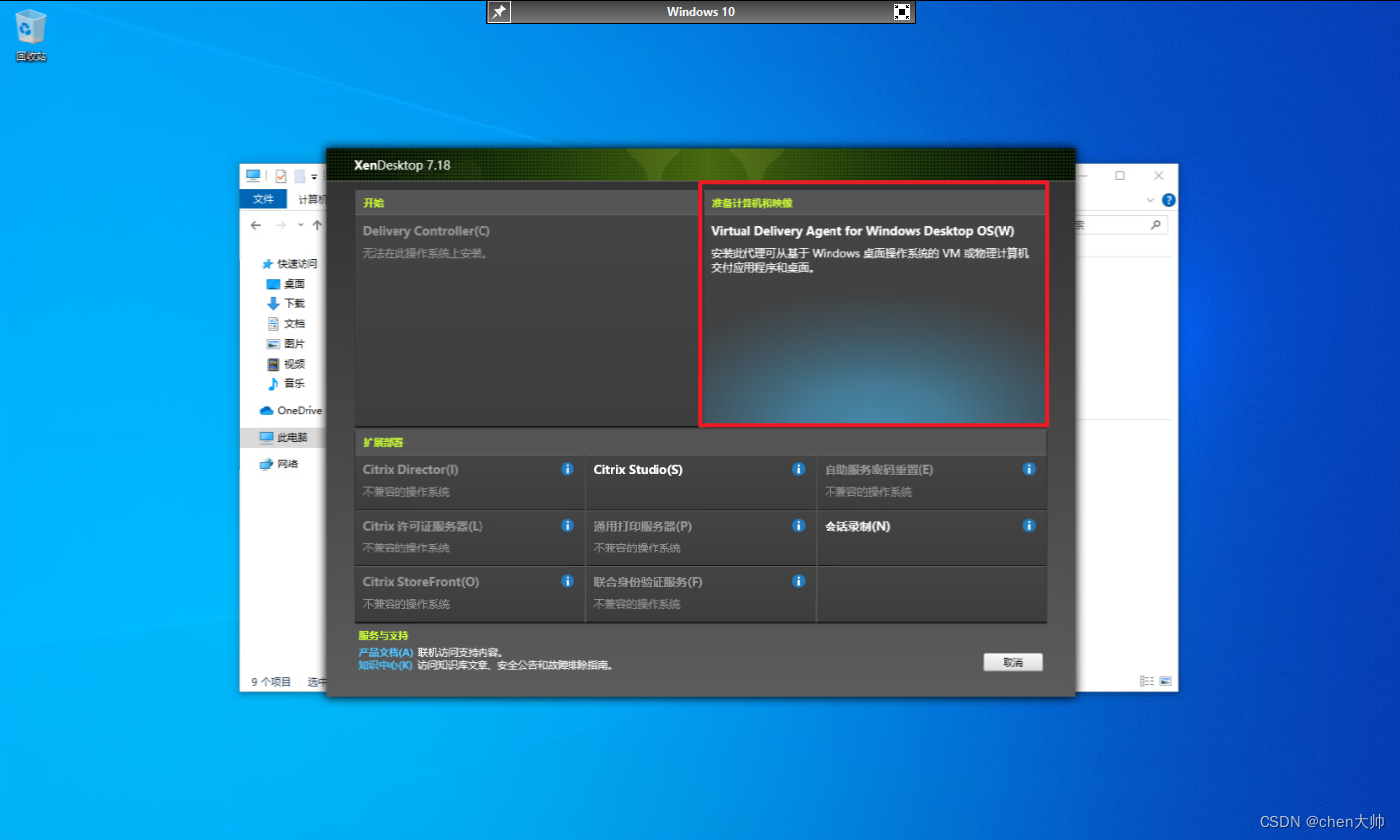Select 网络 in Explorer sidebar
This screenshot has height=840, width=1400.
pyautogui.click(x=279, y=463)
